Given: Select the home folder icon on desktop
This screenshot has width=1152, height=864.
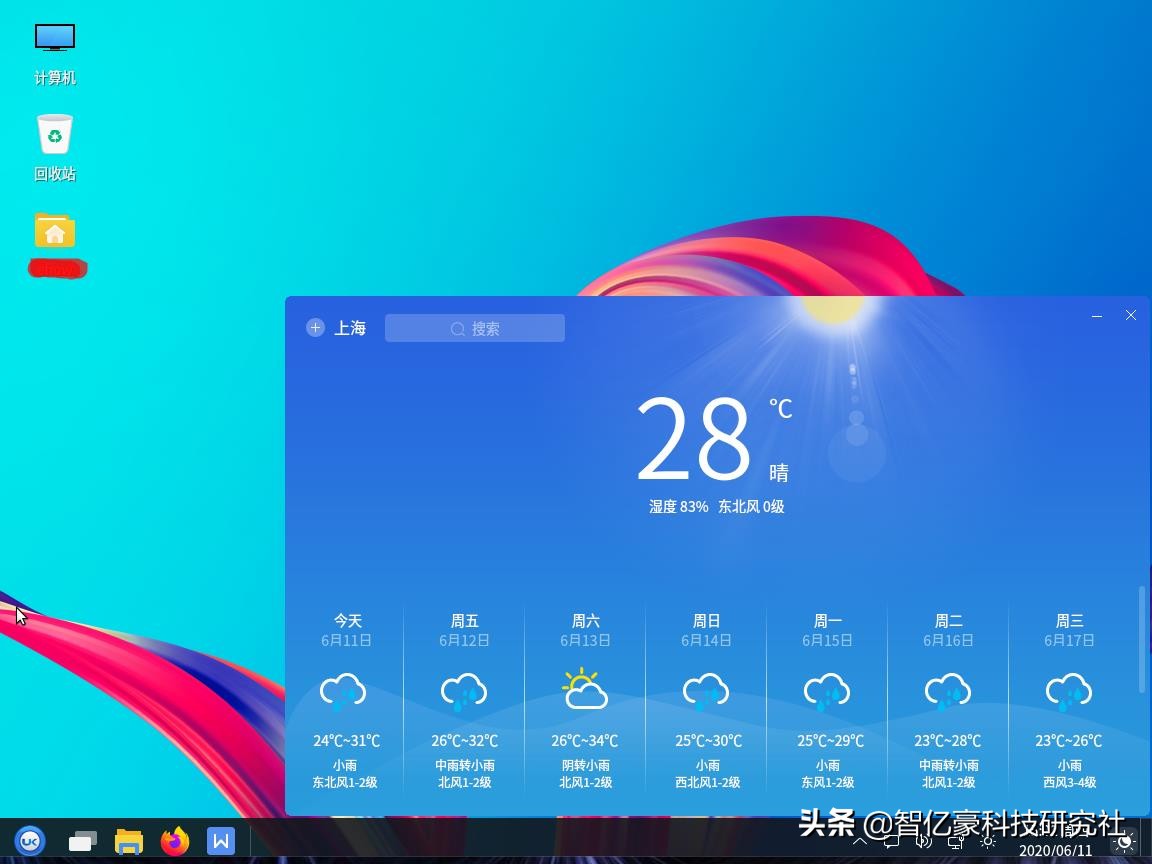Looking at the screenshot, I should (x=55, y=230).
